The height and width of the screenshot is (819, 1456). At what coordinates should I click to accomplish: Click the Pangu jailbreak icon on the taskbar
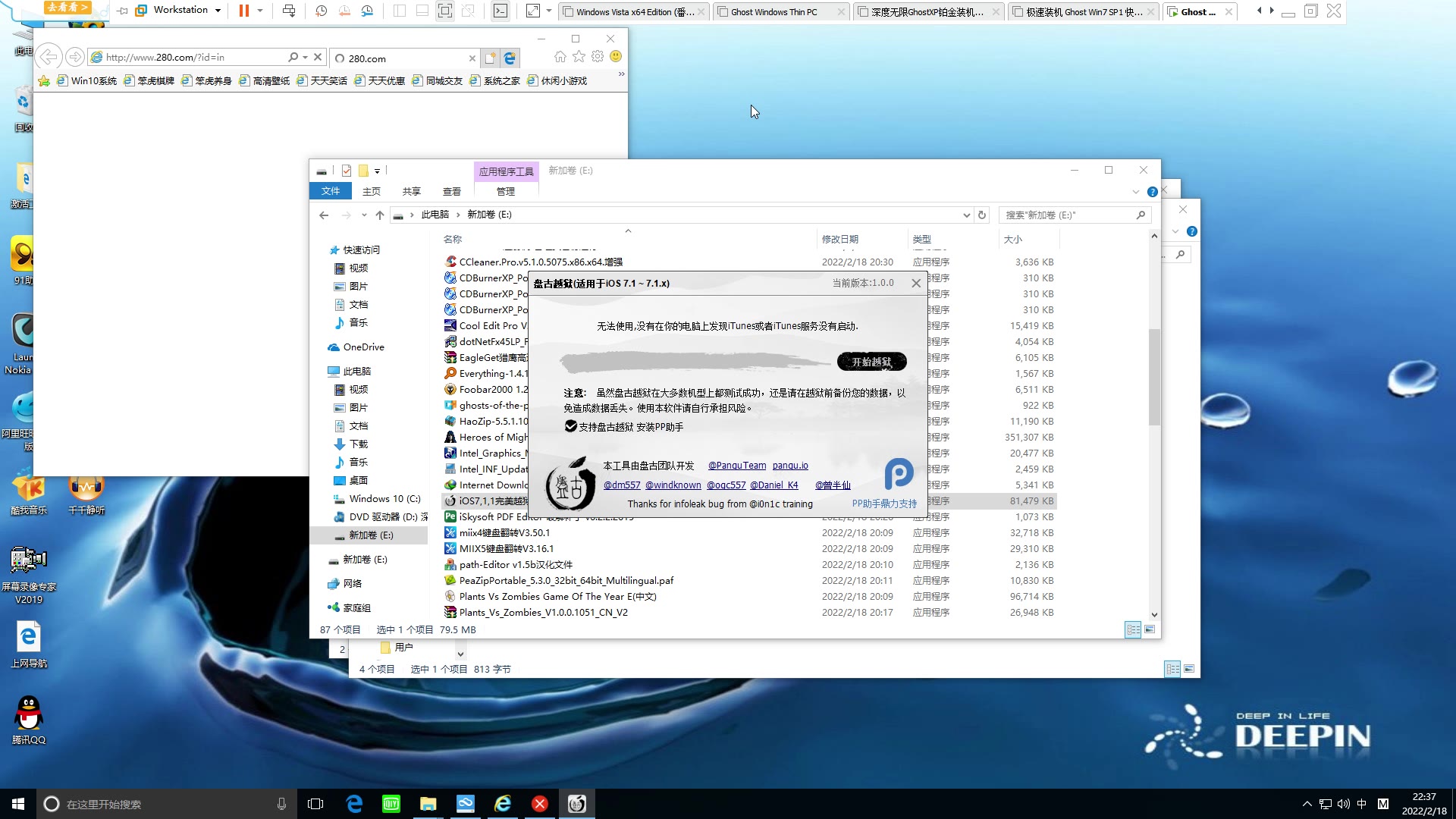pyautogui.click(x=577, y=804)
